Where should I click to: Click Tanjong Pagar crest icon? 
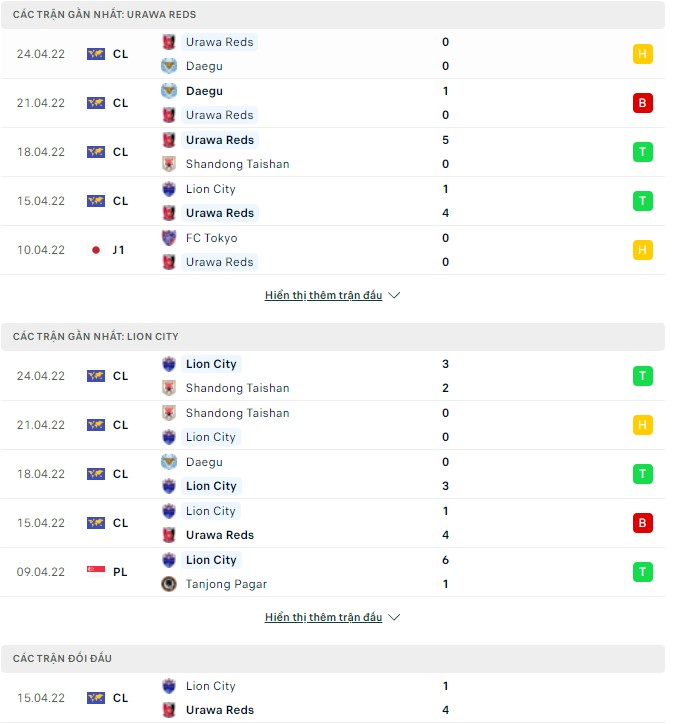169,584
